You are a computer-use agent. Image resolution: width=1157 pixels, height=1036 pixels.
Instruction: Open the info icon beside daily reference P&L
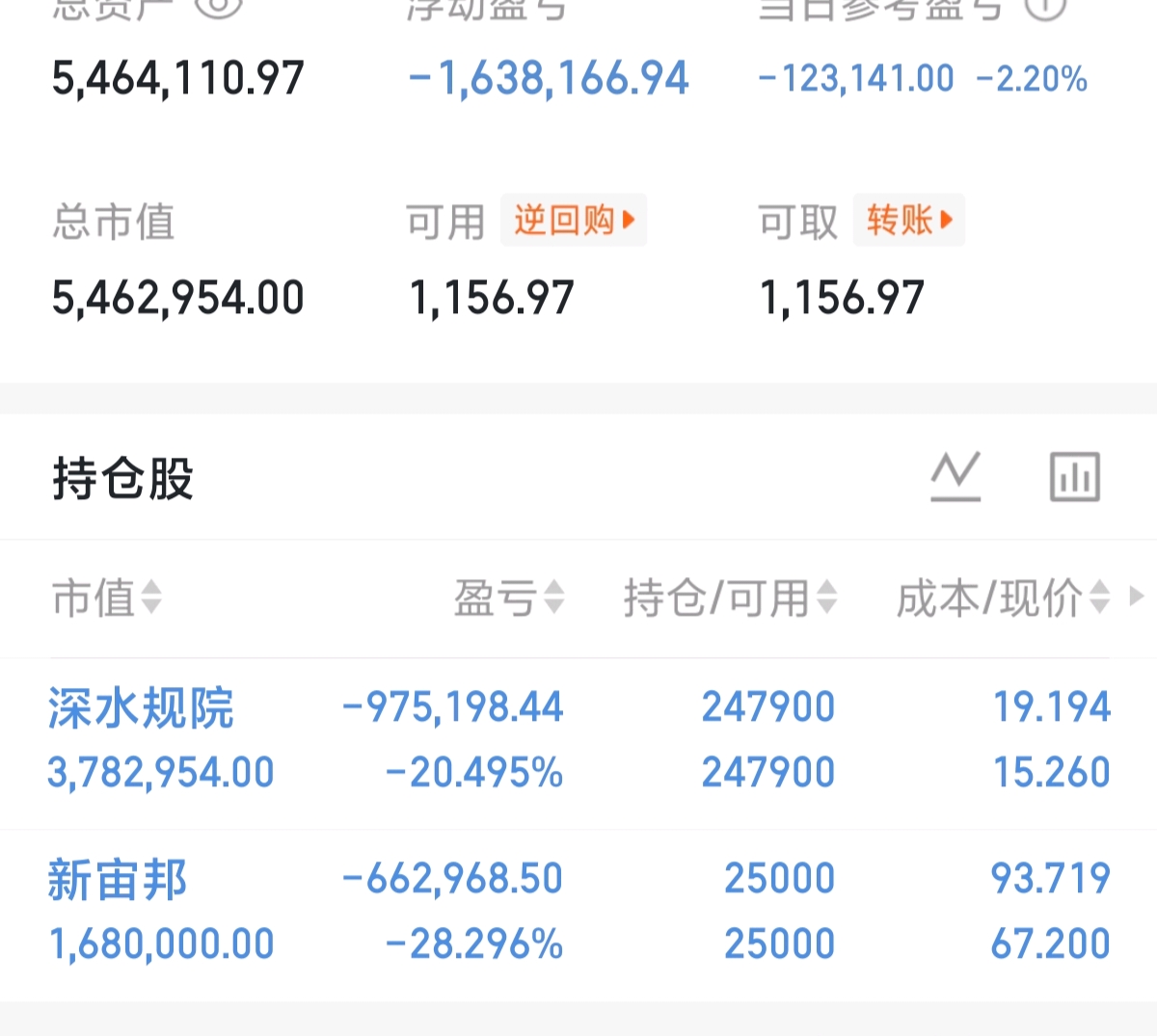[x=1045, y=7]
